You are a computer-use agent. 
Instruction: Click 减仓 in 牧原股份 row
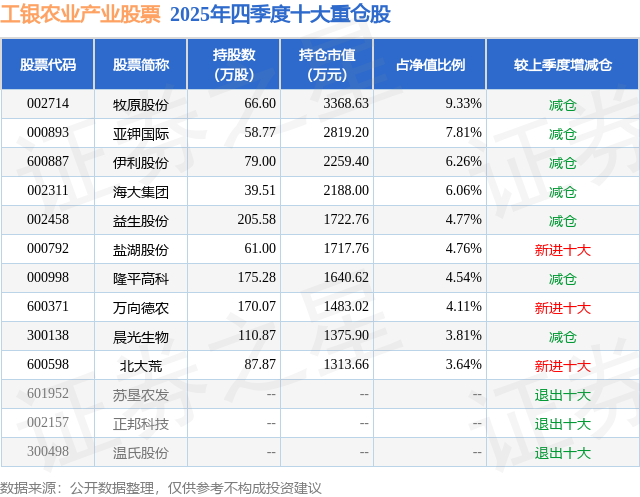pyautogui.click(x=562, y=105)
